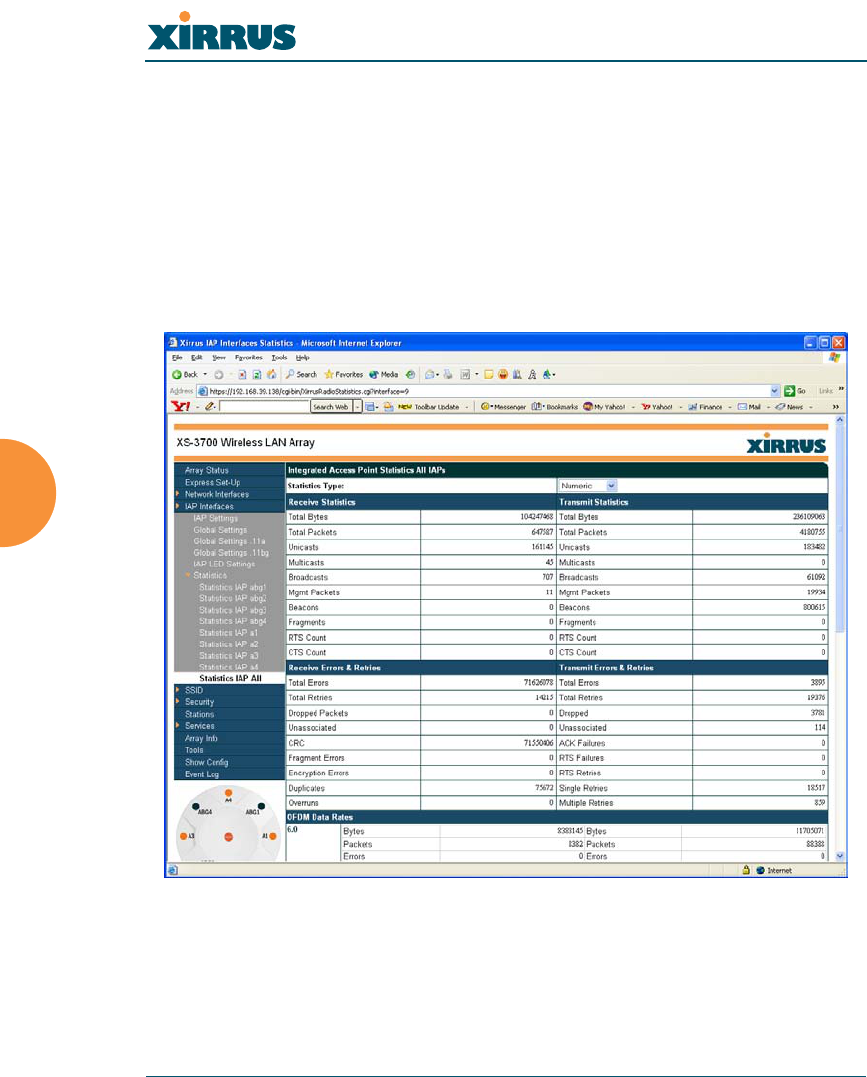This screenshot has width=867, height=1077.
Task: Open the Help menu
Action: [x=302, y=358]
